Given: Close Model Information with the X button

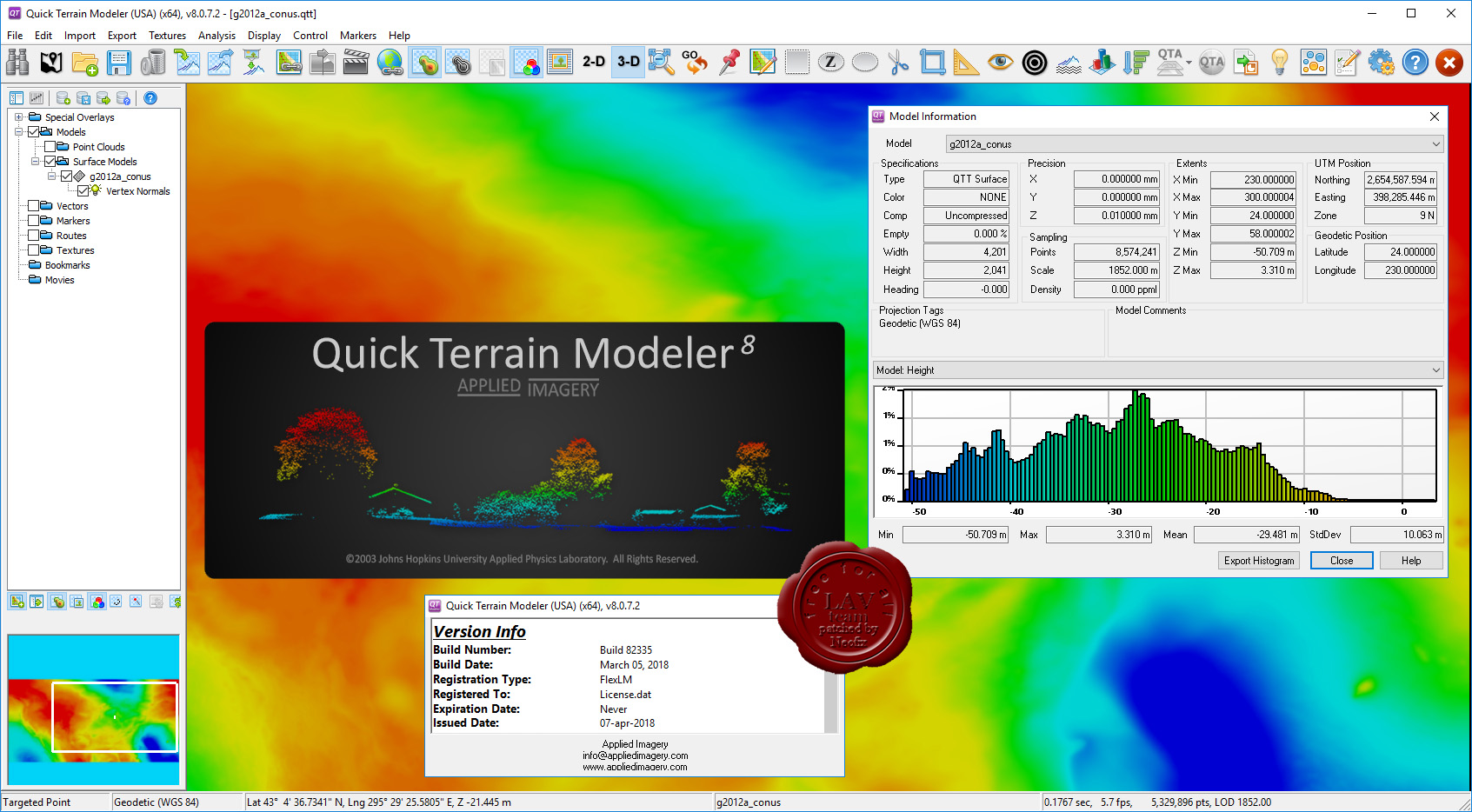Looking at the screenshot, I should tap(1435, 116).
